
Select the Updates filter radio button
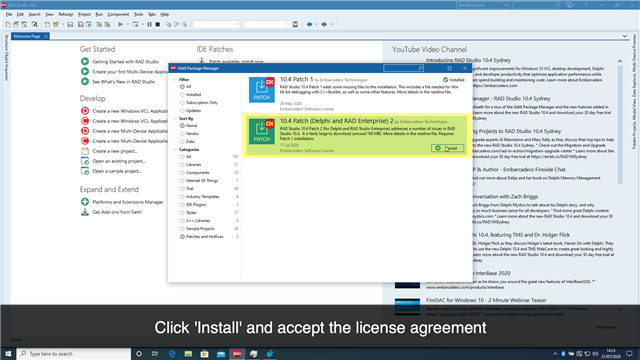[x=182, y=111]
